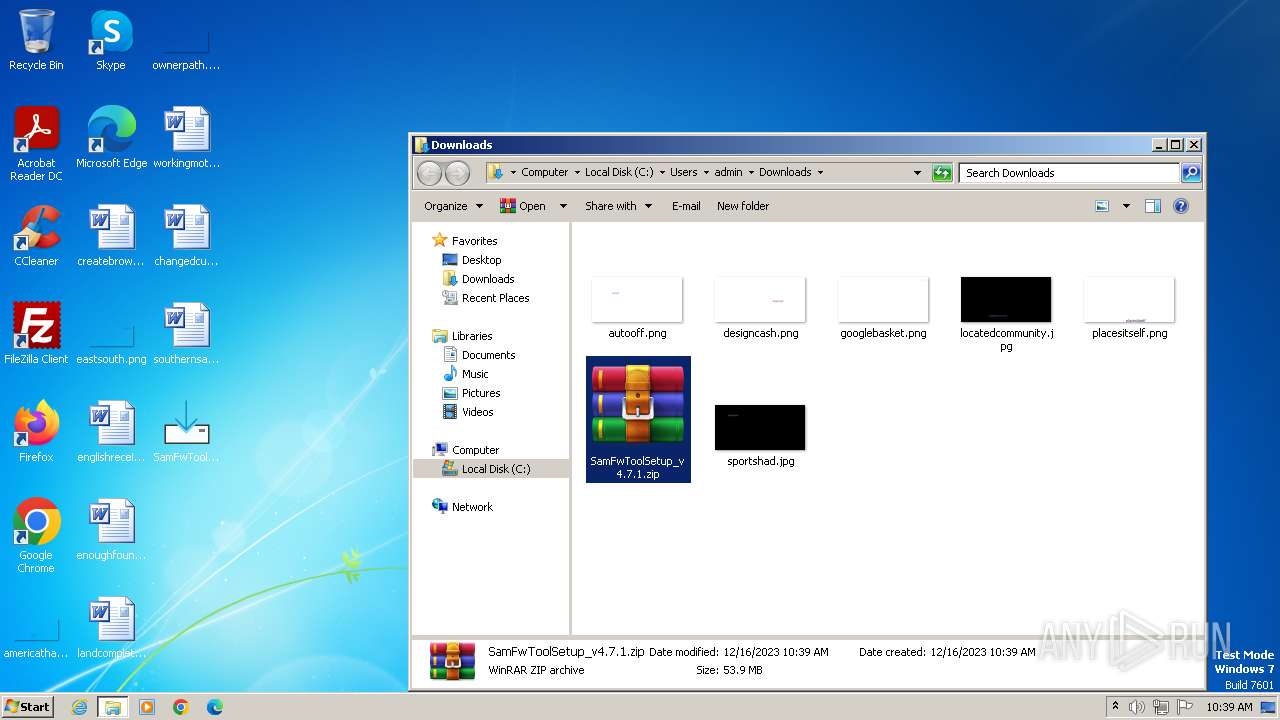The image size is (1280, 720).
Task: Expand the arrow after admin in address bar
Action: click(x=751, y=173)
